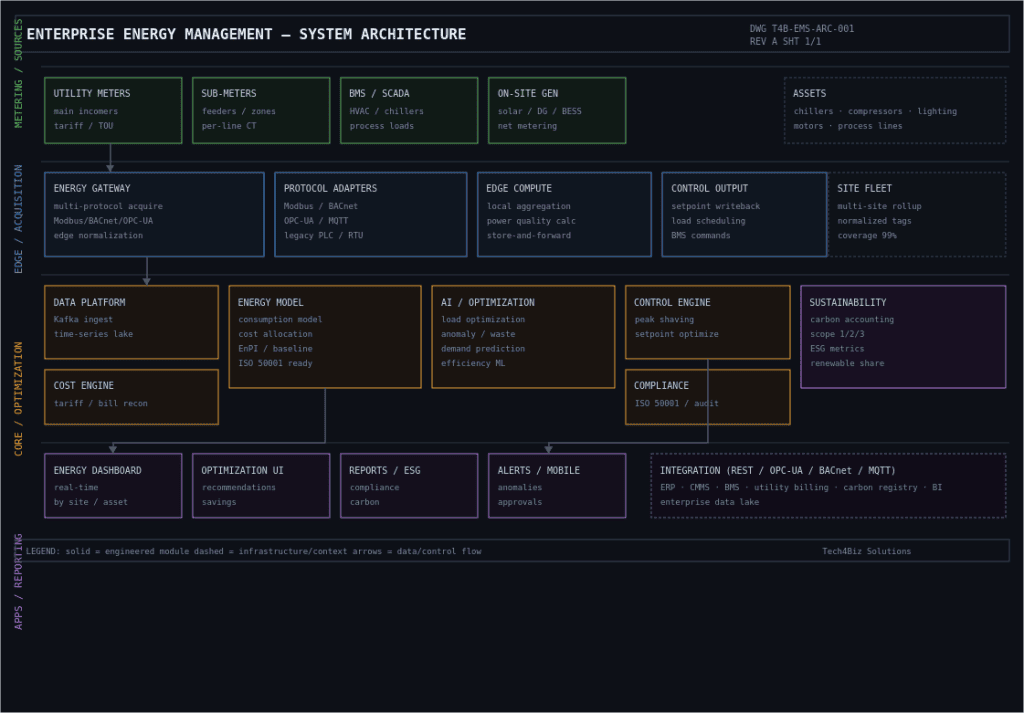Click the COST ENGINE block
Viewport: 1024px width, 713px height.
(131, 397)
